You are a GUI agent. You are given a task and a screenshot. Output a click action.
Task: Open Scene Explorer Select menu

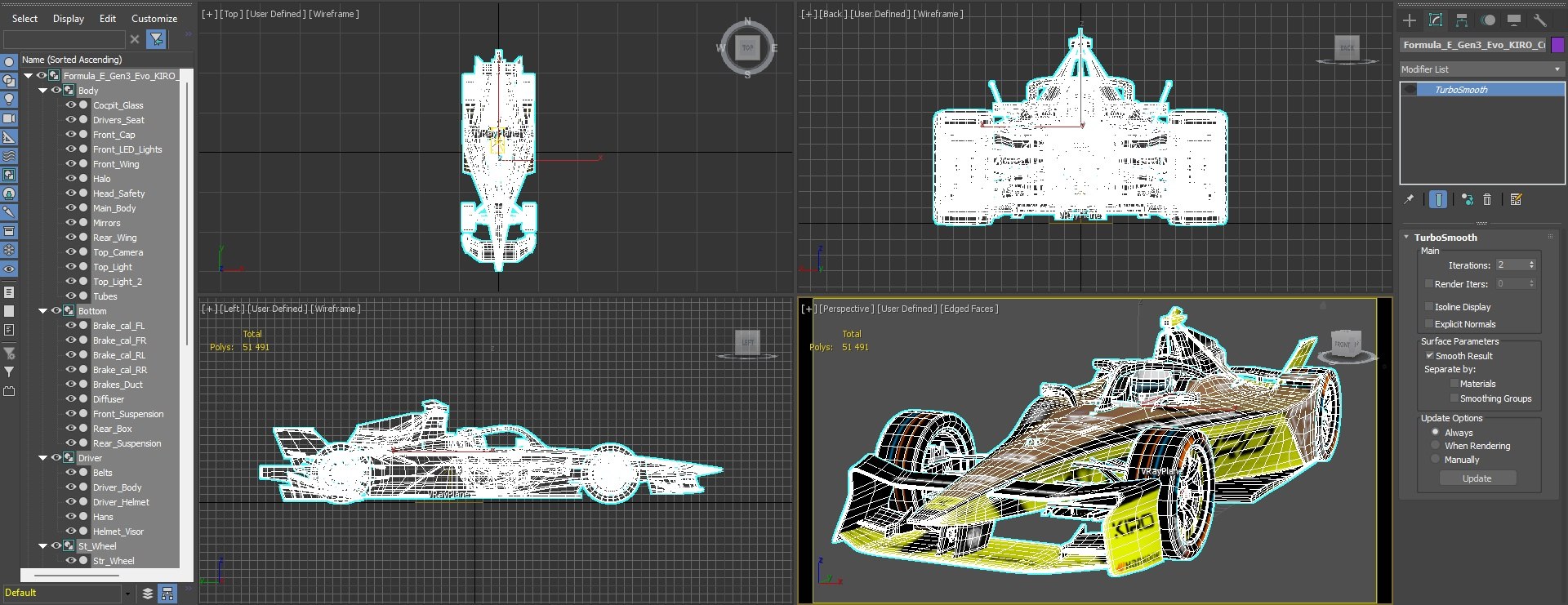24,19
